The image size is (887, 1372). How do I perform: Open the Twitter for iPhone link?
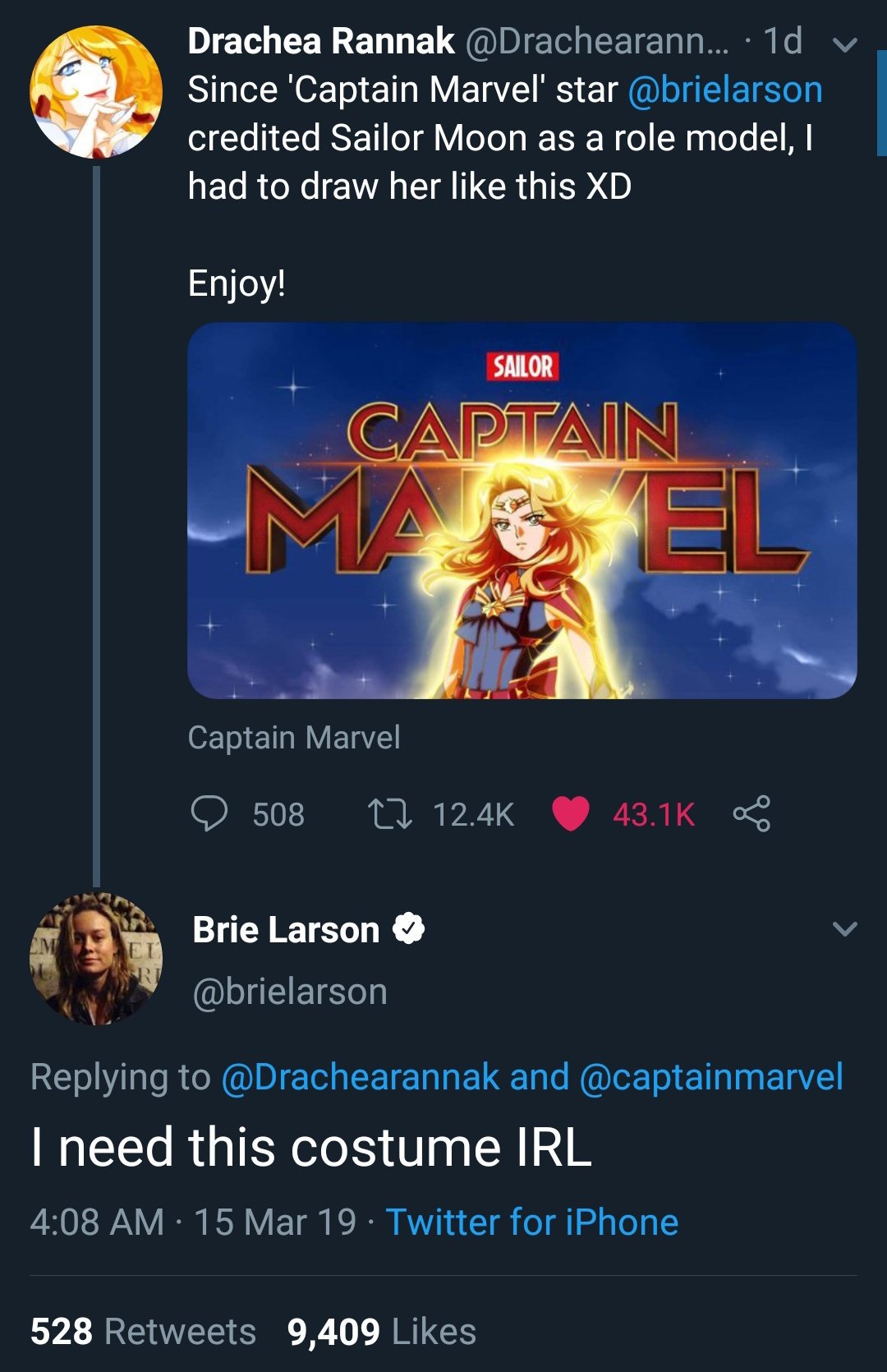532,1222
